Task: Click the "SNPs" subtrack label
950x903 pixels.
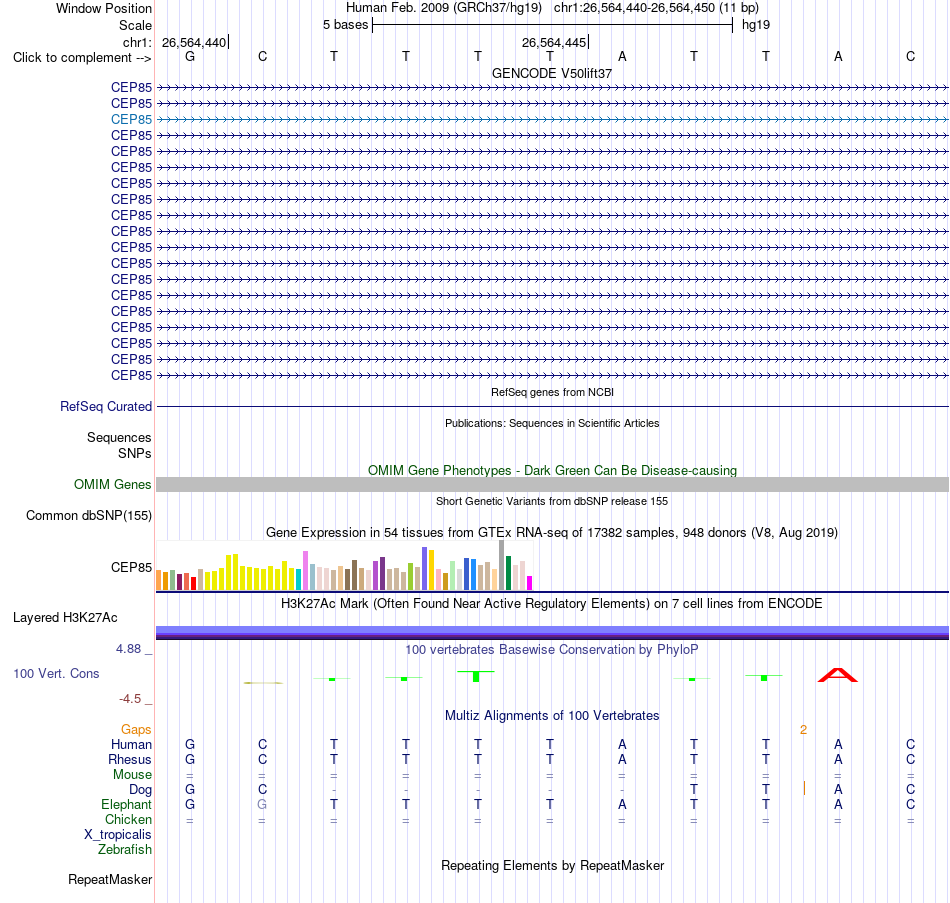Action: 135,453
